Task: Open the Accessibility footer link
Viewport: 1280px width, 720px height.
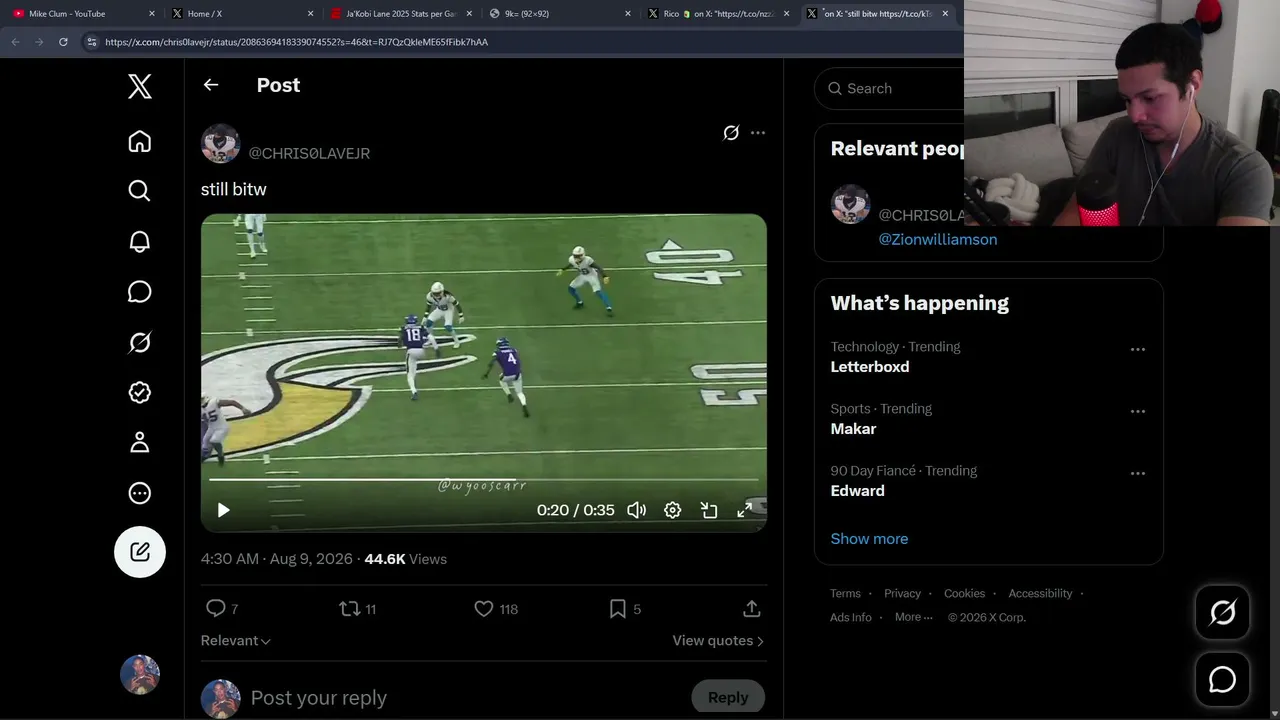Action: (x=1040, y=593)
